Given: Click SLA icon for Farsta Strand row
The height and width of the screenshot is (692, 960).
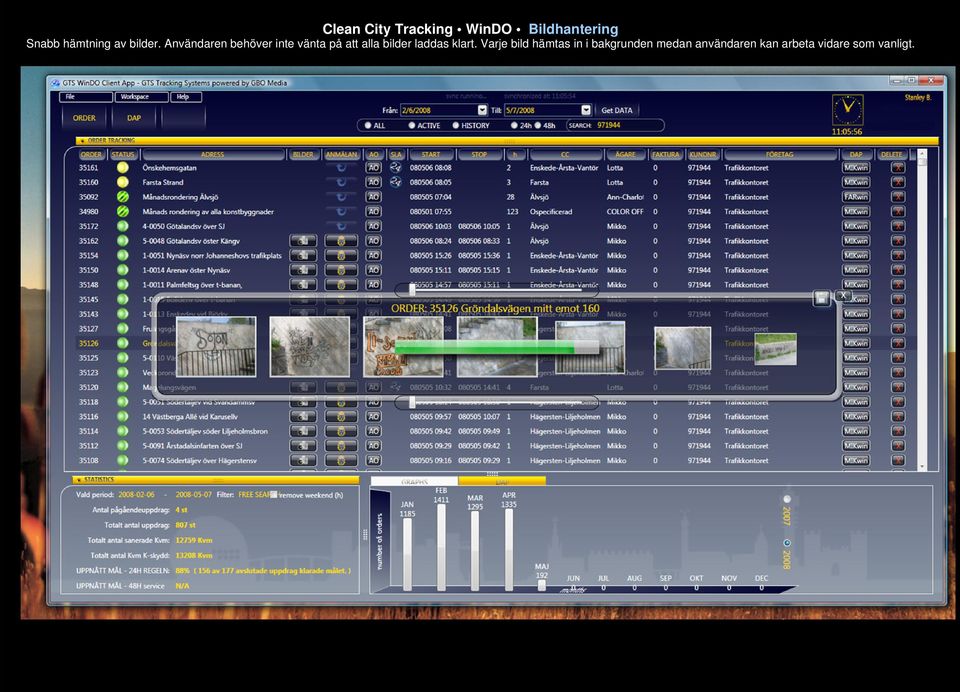Looking at the screenshot, I should [x=396, y=182].
